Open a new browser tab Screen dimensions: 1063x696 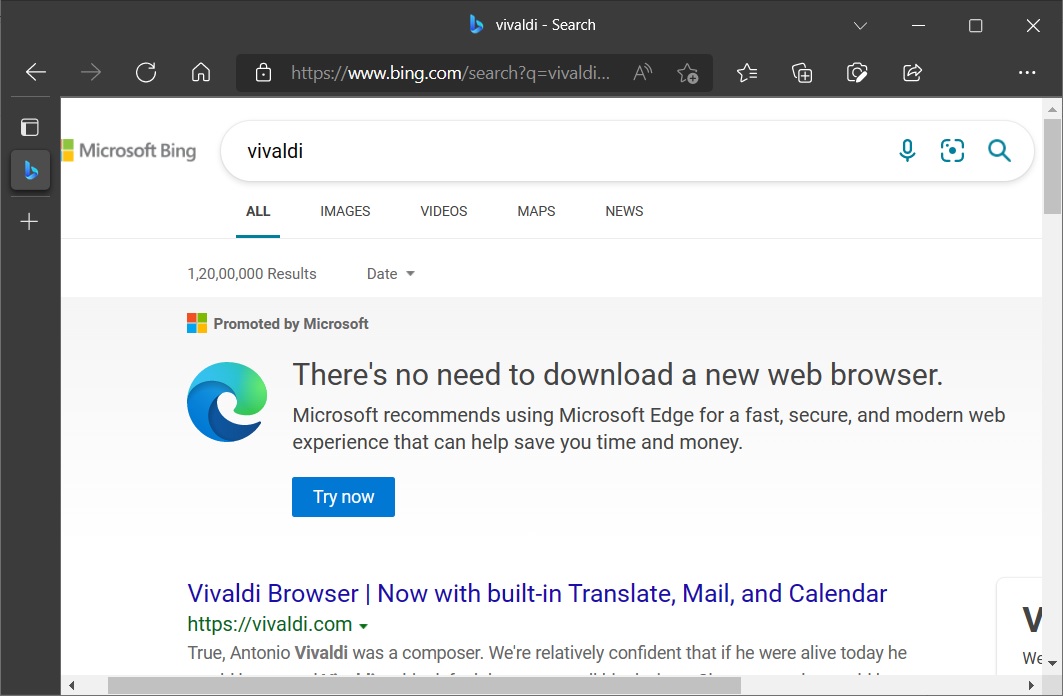coord(30,221)
